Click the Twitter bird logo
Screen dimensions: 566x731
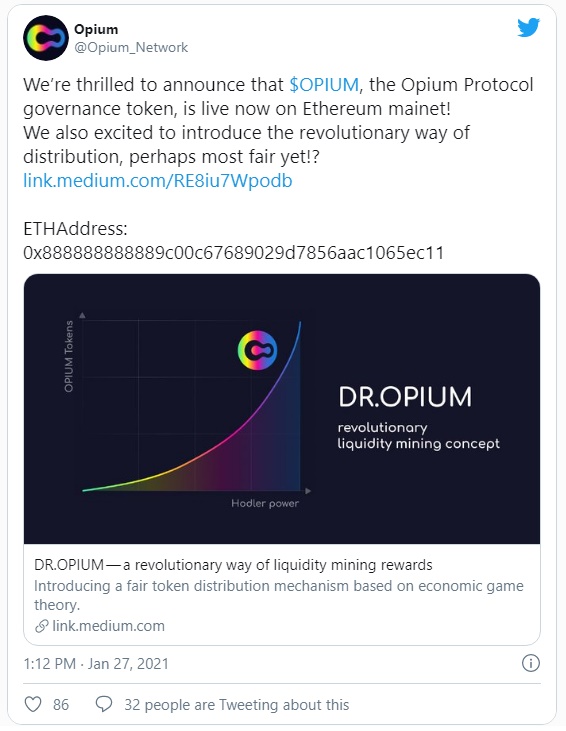click(528, 28)
